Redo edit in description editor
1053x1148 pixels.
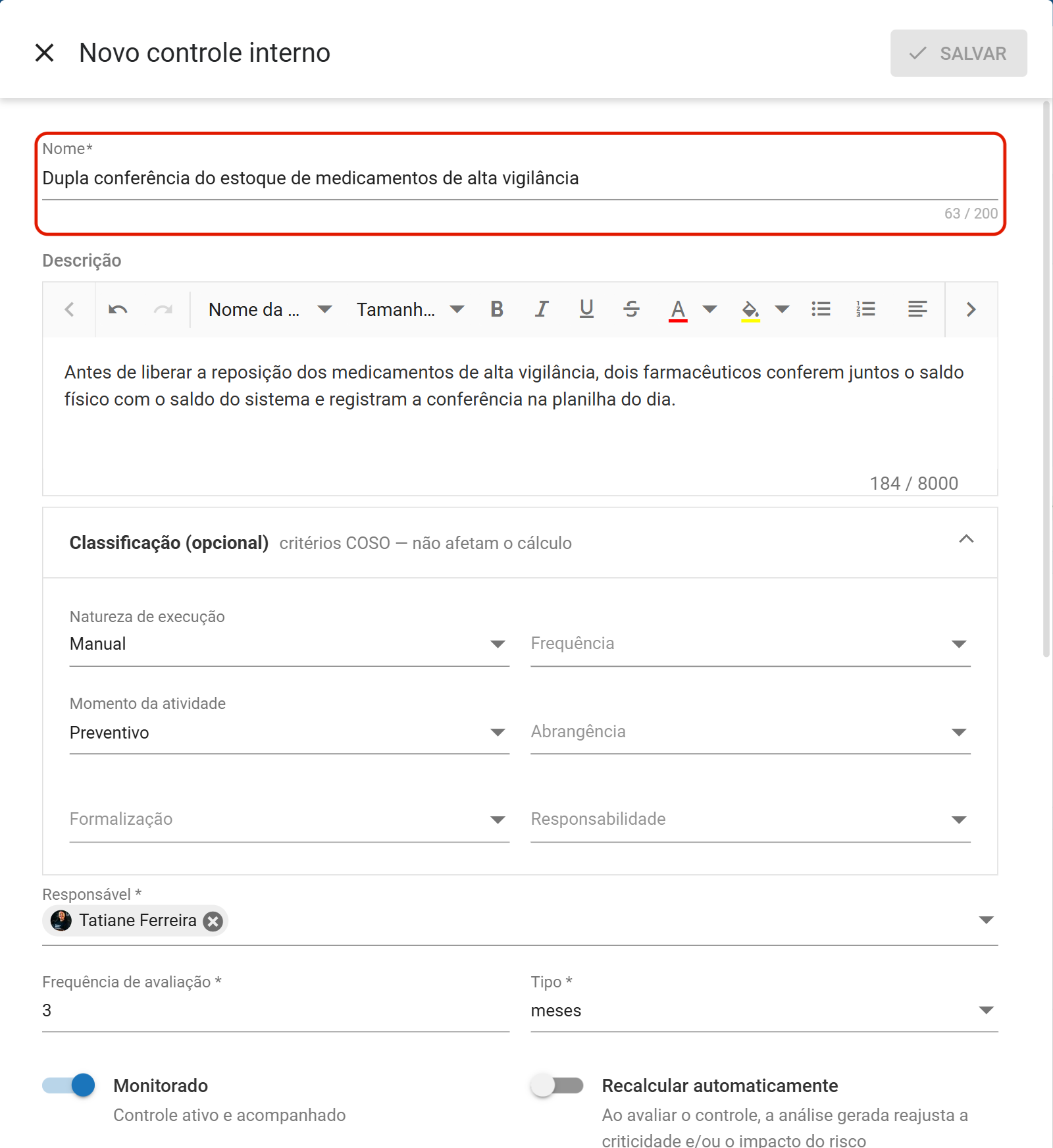pos(163,309)
